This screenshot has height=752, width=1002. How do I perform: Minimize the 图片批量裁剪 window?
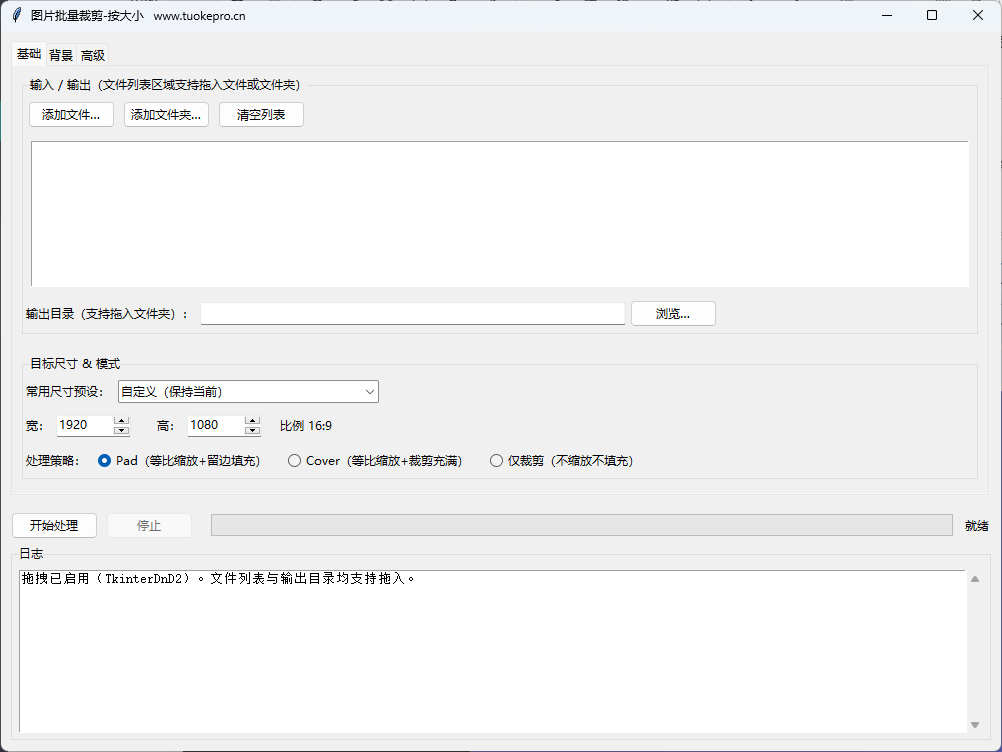pyautogui.click(x=887, y=15)
